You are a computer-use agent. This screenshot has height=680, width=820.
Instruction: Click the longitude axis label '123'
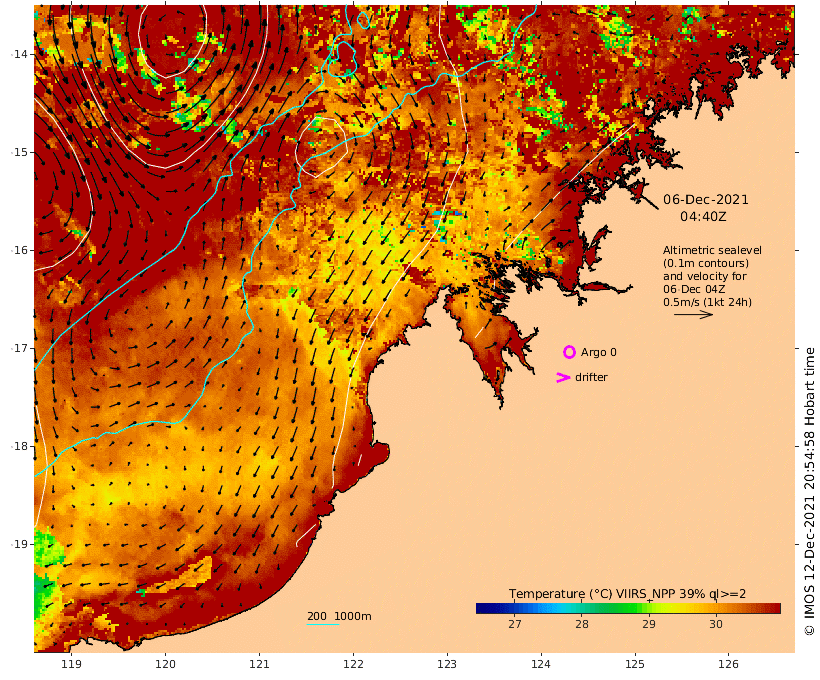447,664
